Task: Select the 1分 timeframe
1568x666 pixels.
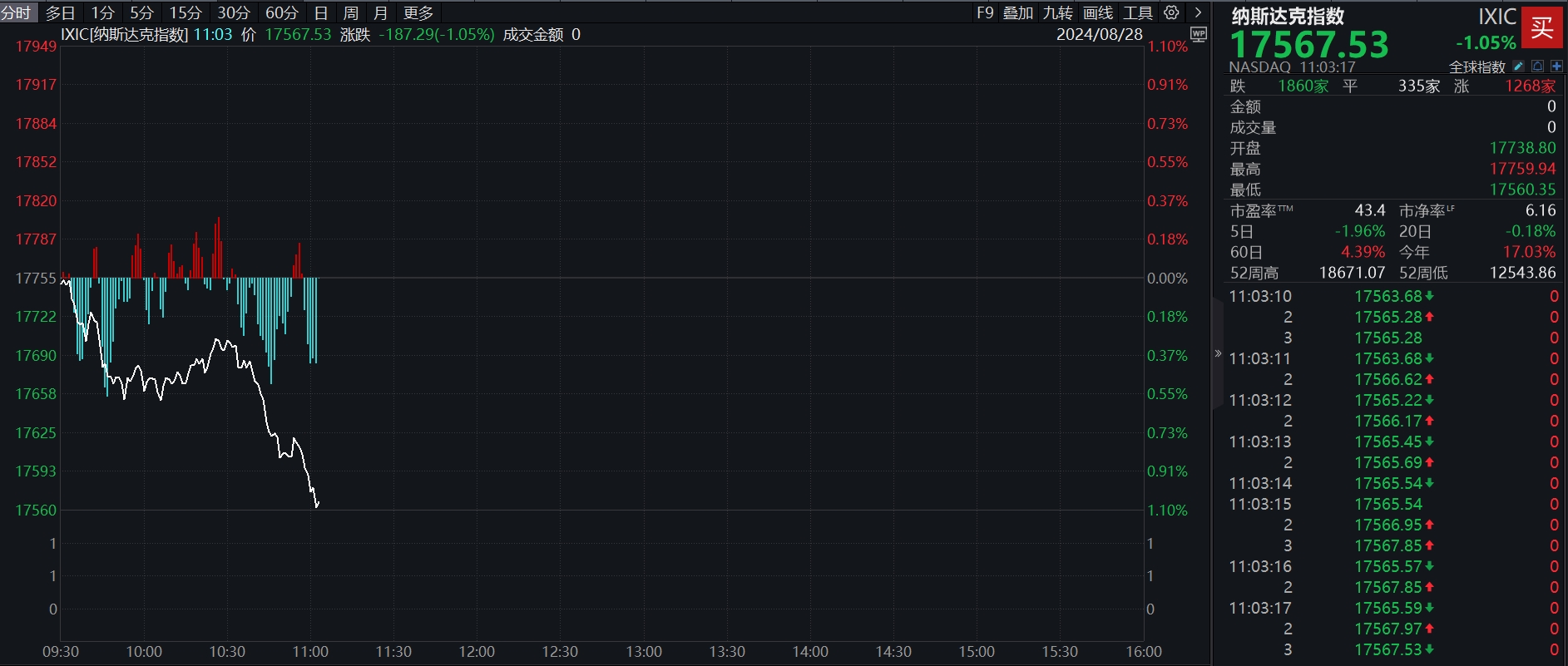Action: (x=102, y=12)
